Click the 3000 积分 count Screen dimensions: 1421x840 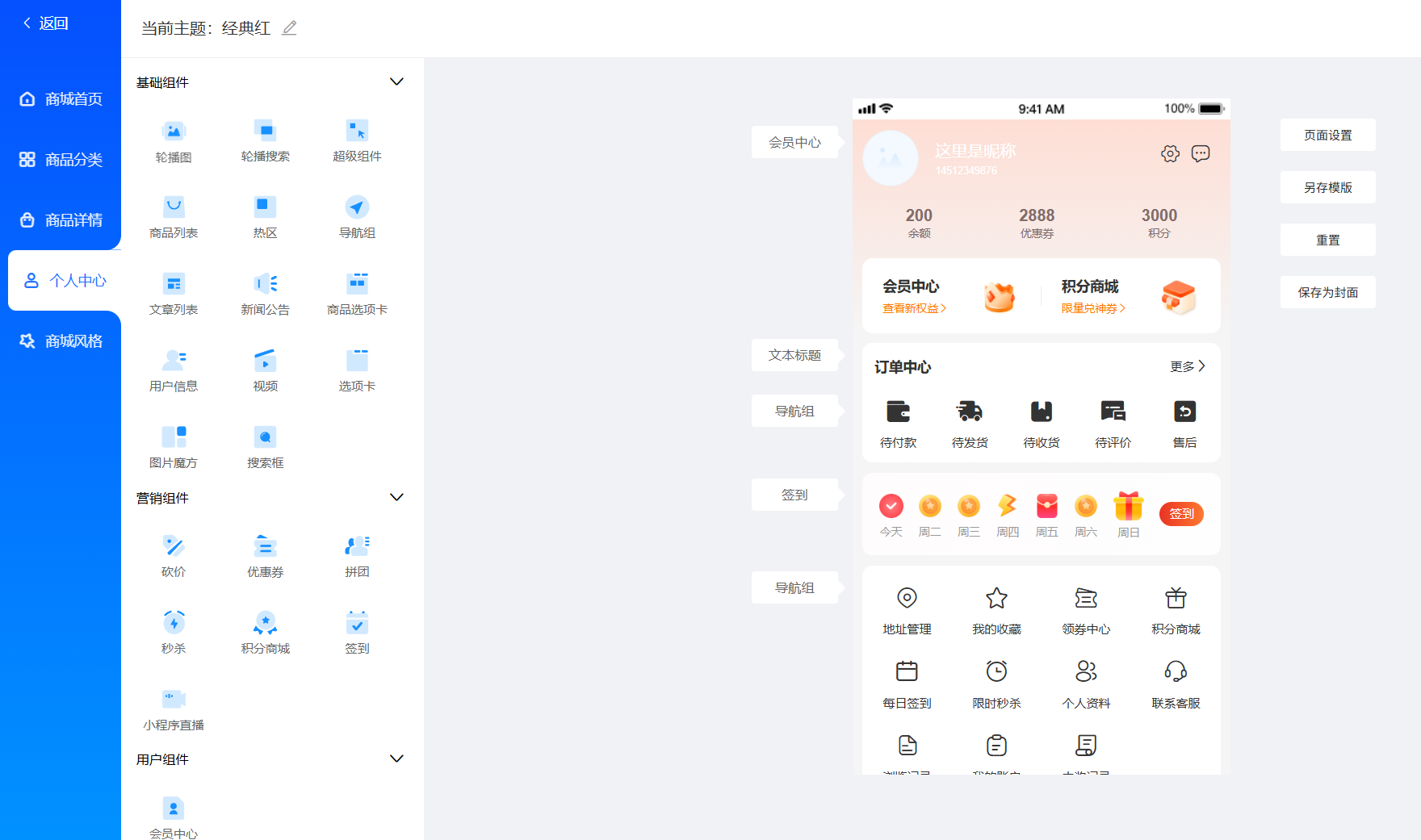1159,223
